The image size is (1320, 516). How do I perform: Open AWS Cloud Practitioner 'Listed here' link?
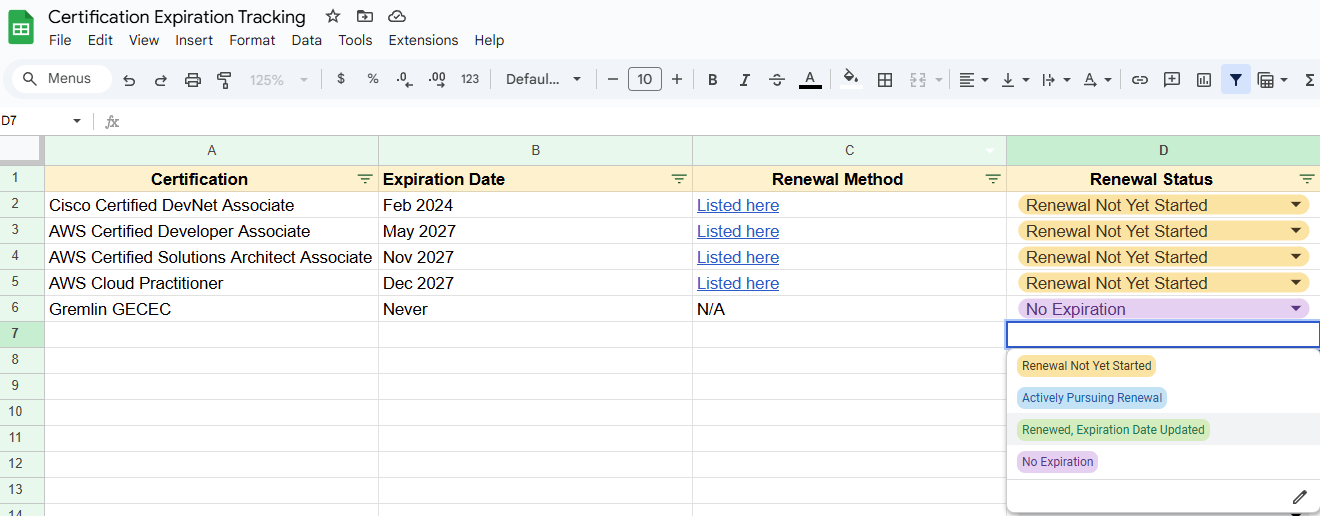(x=738, y=283)
